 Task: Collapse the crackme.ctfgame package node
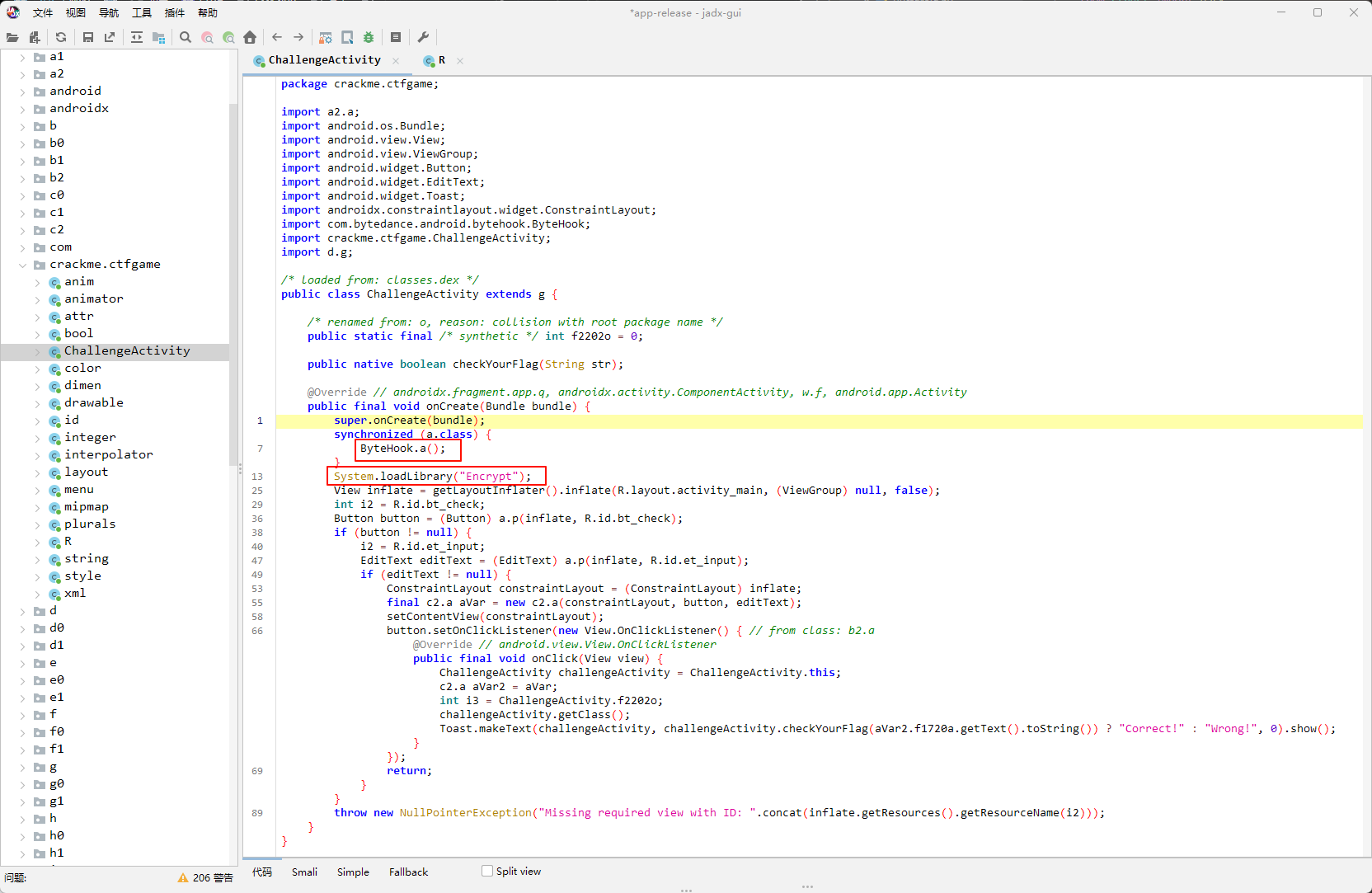(x=22, y=265)
